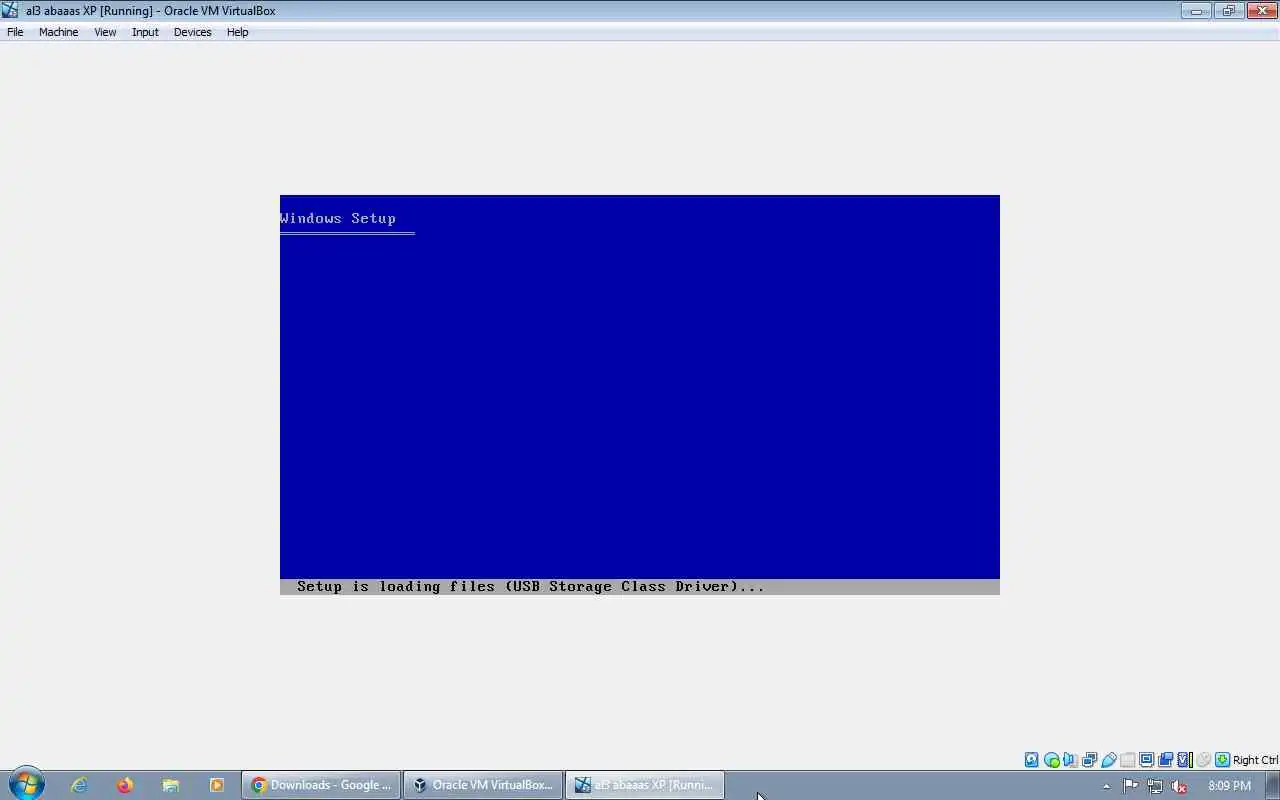Image resolution: width=1280 pixels, height=800 pixels.
Task: Open Windows Explorer folder icon on taskbar
Action: [170, 785]
